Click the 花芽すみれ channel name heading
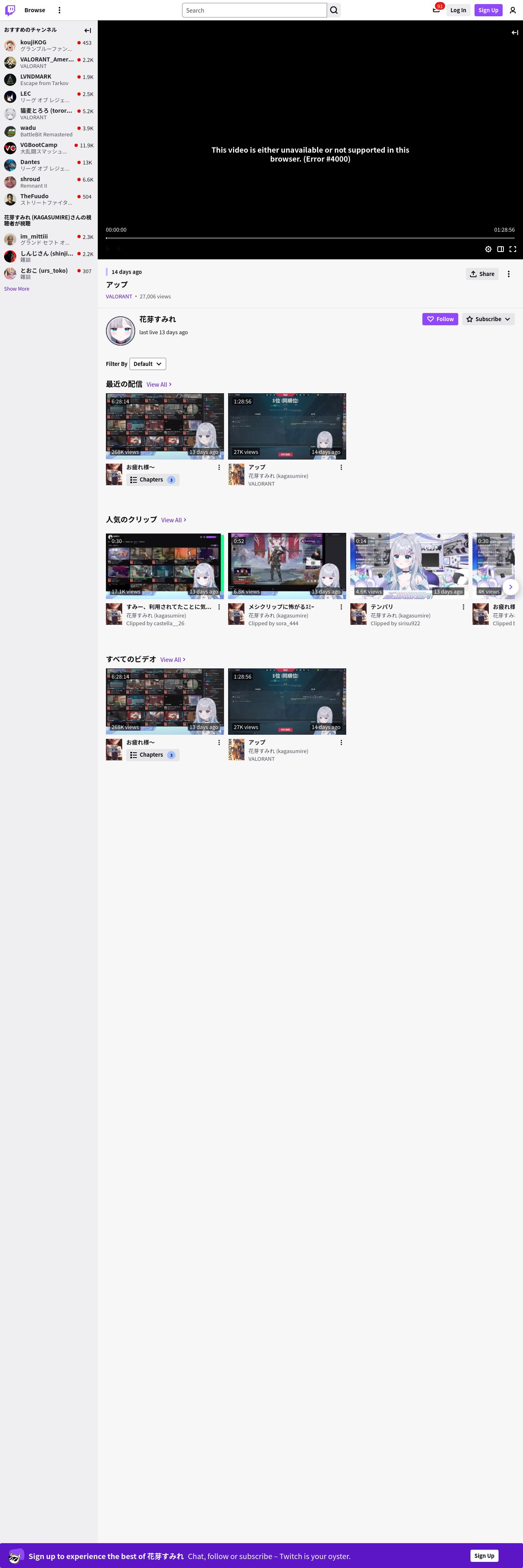 coord(157,319)
